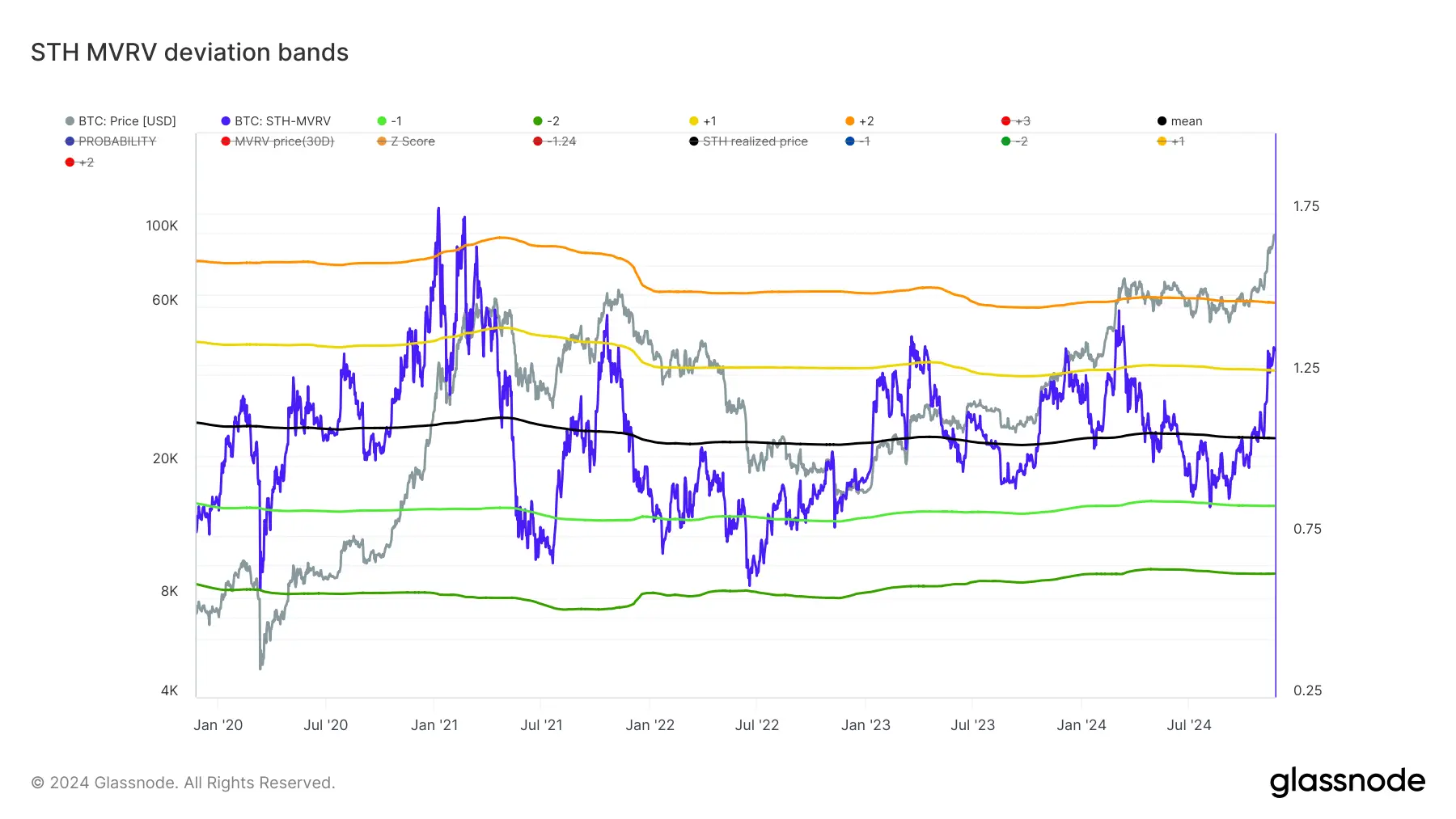Click the chart title STH MVRV deviation bands
This screenshot has height=819, width=1456.
pos(189,53)
